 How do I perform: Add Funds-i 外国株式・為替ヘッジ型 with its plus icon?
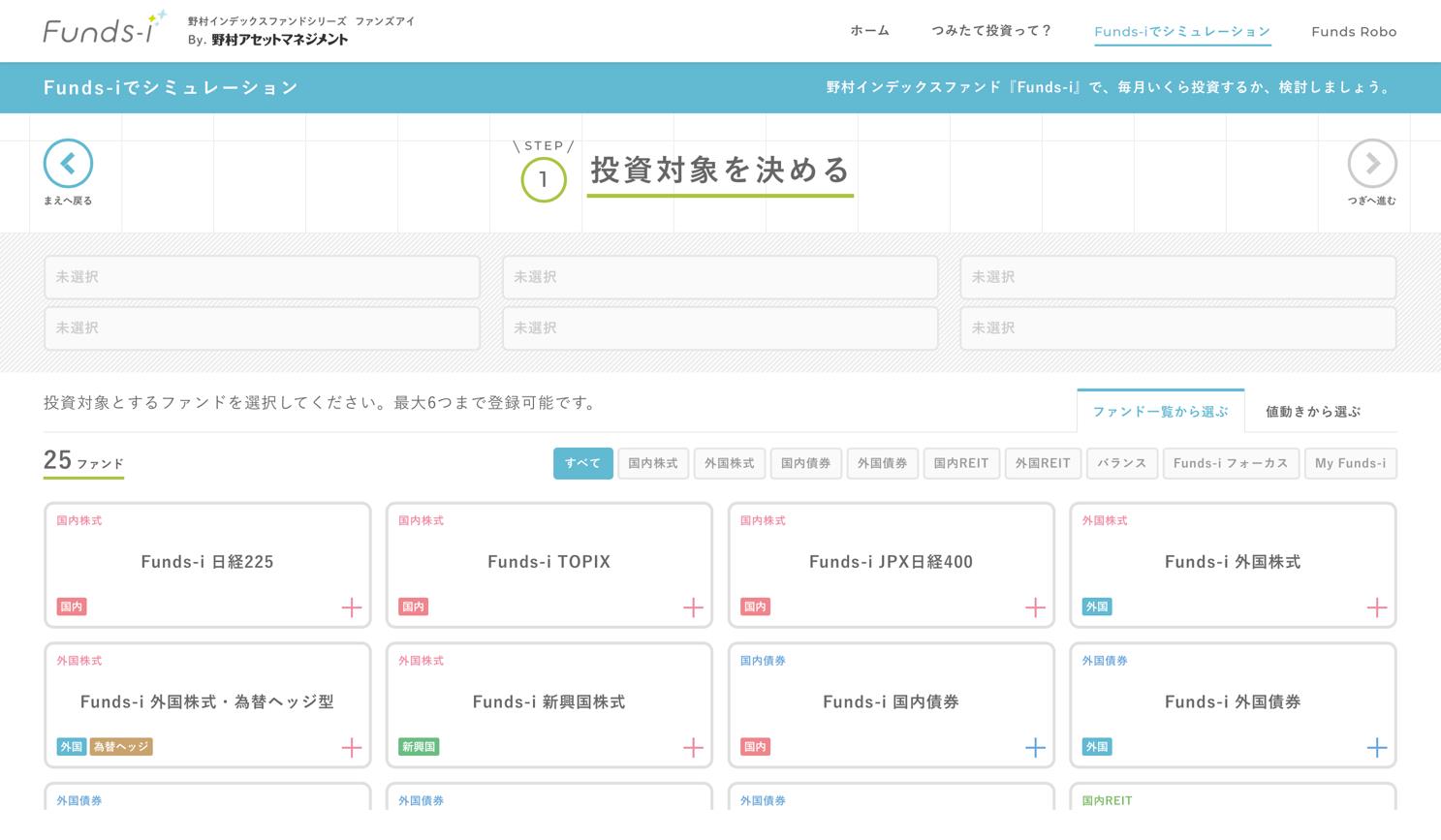tap(352, 747)
